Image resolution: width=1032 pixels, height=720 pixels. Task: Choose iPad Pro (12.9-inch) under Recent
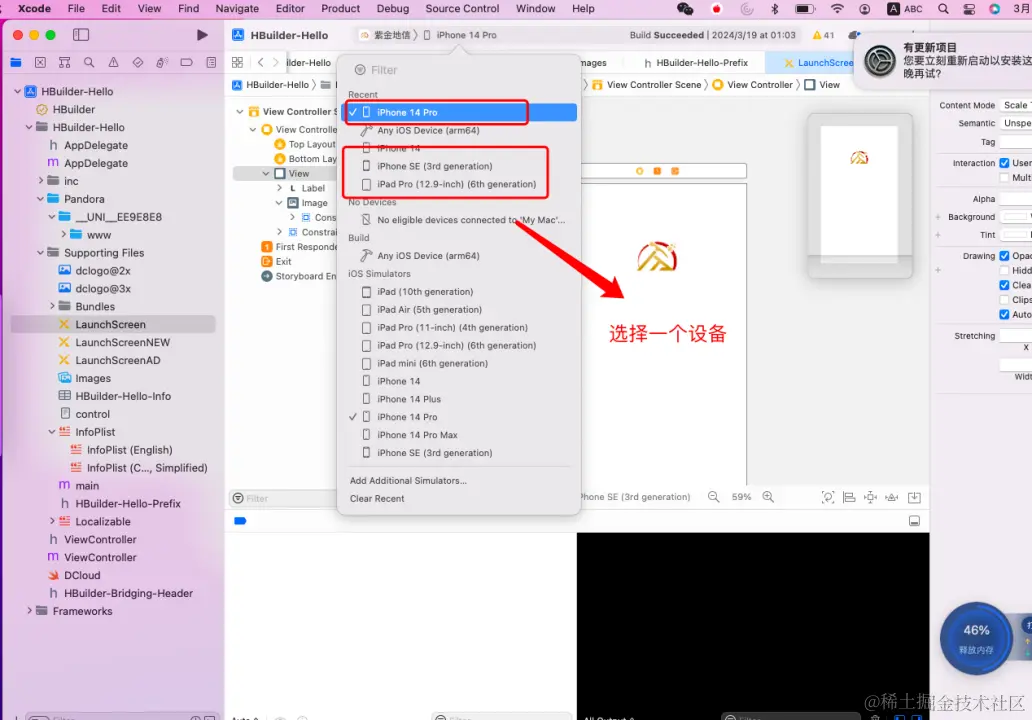click(x=458, y=184)
